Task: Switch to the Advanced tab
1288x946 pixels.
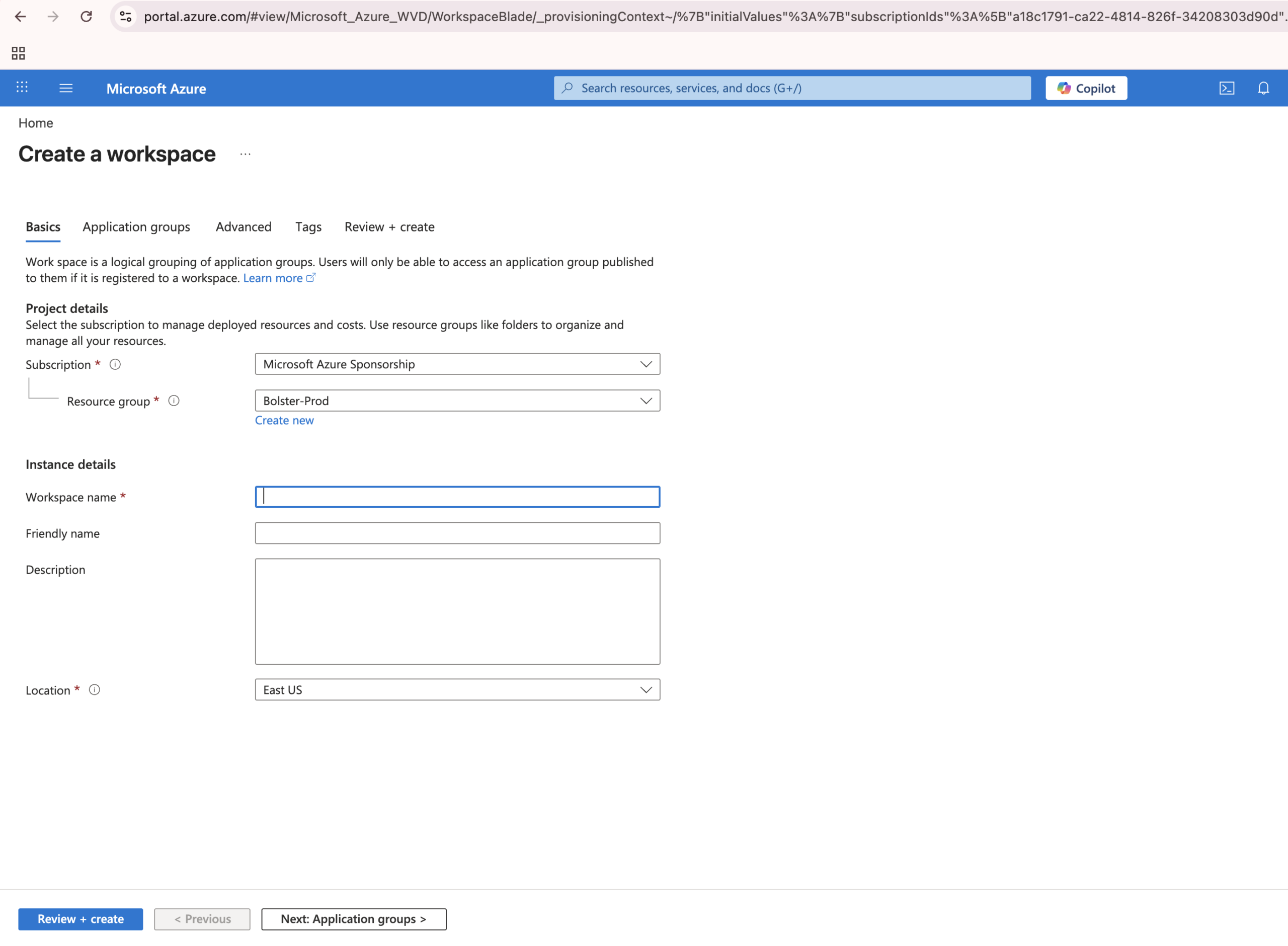Action: tap(244, 227)
